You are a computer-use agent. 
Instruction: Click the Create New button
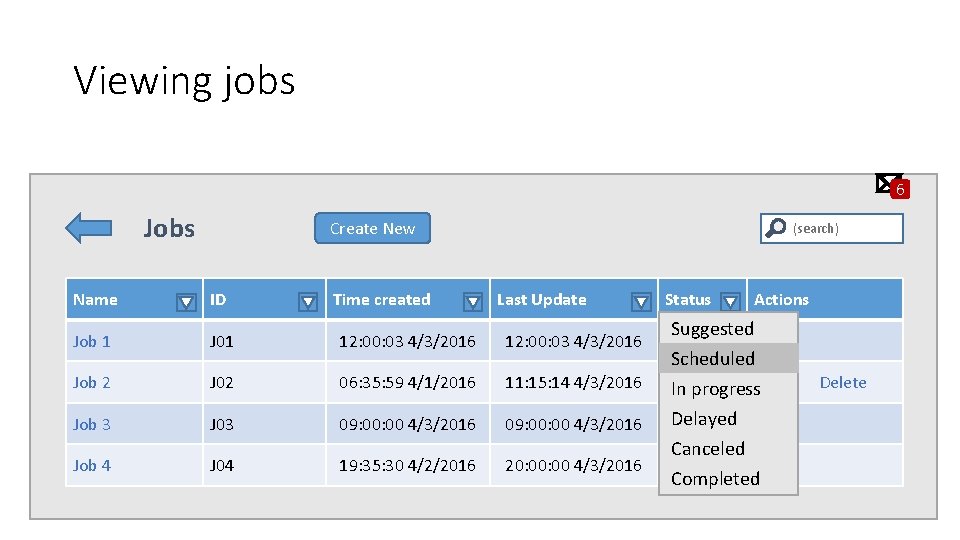[x=372, y=229]
